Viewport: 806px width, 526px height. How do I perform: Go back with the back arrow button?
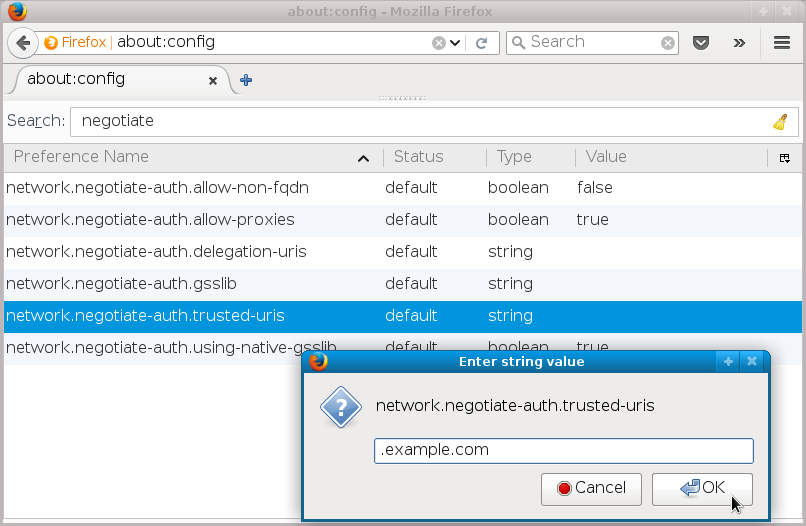coord(23,43)
